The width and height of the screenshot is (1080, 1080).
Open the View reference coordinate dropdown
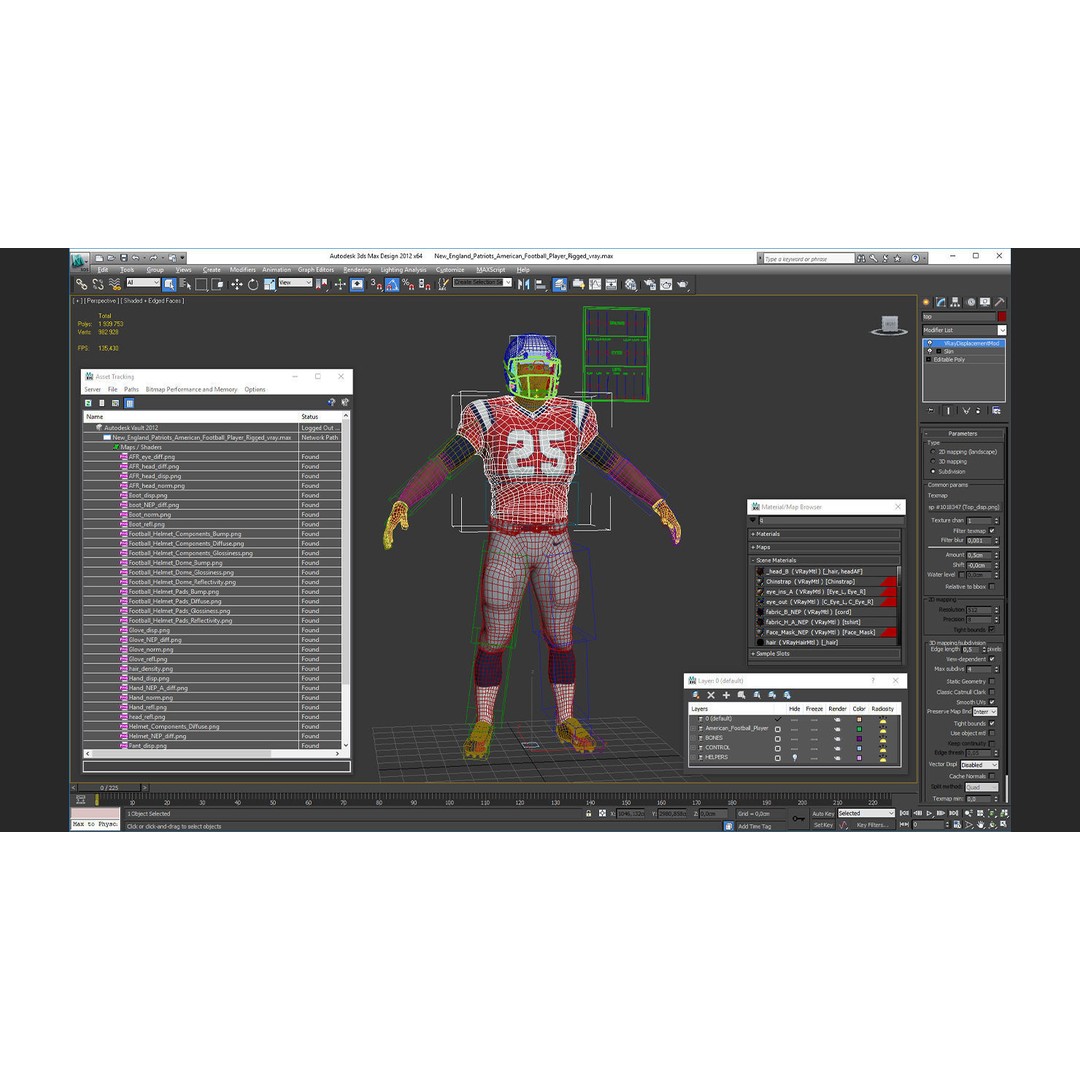click(295, 282)
